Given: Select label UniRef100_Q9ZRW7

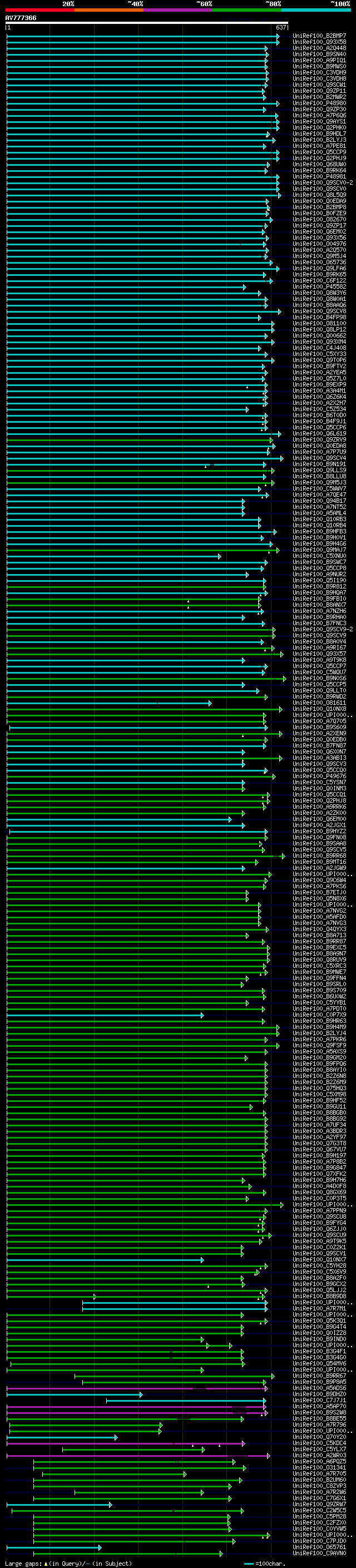Looking at the screenshot, I should (x=319, y=1504).
